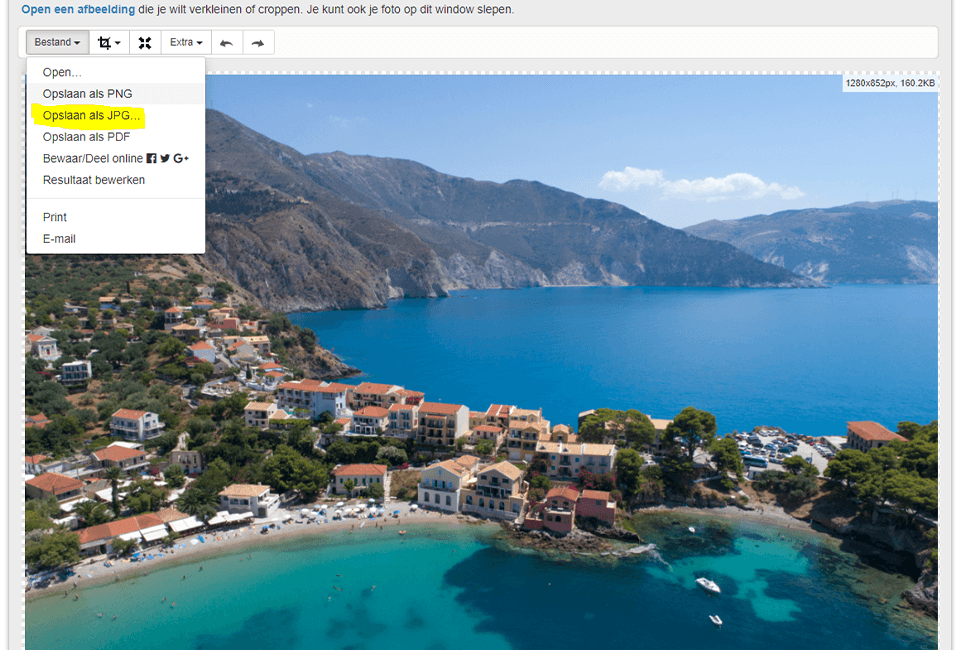975x650 pixels.
Task: Click the Twitter bird icon in the menu
Action: [165, 159]
